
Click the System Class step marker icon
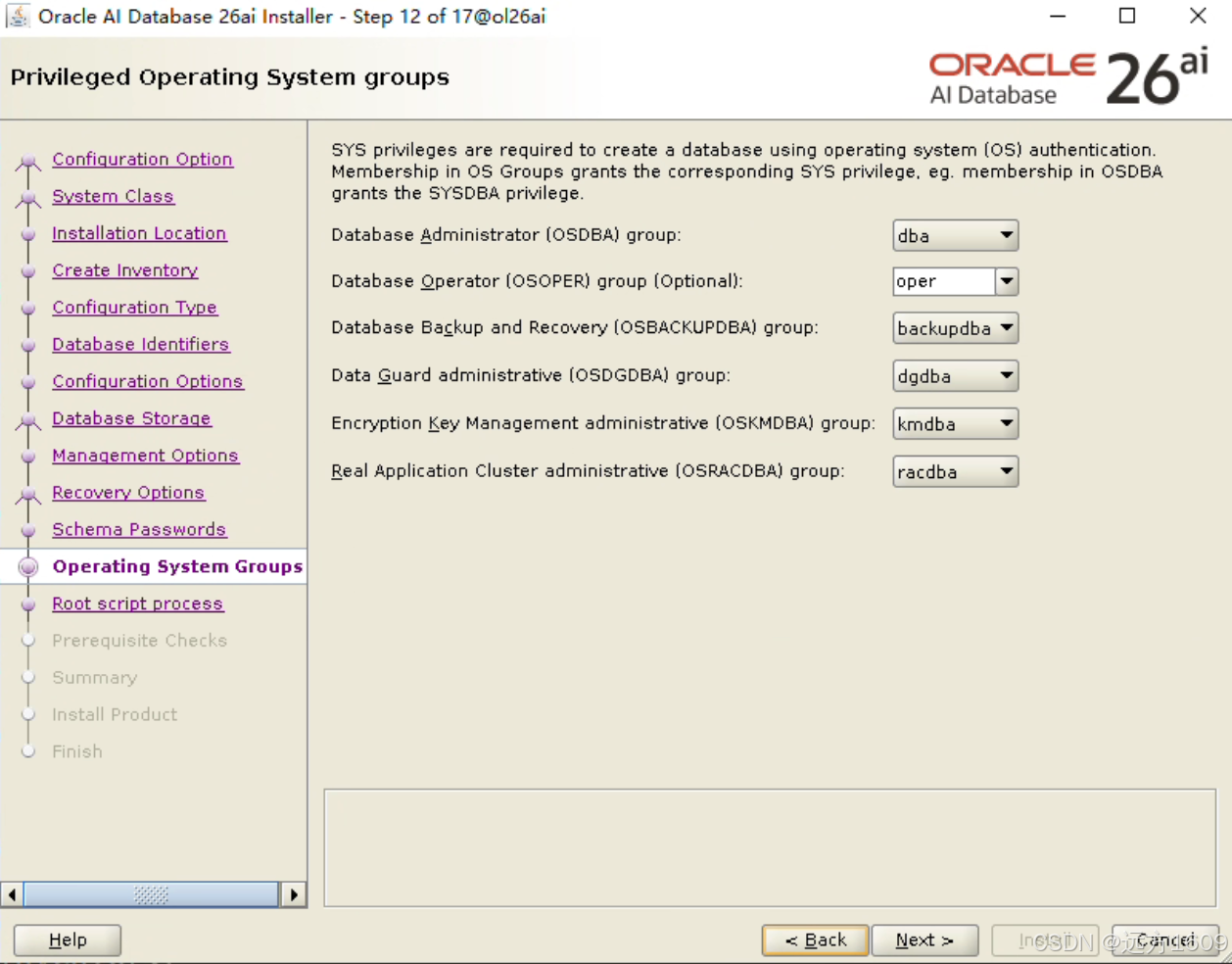tap(28, 199)
